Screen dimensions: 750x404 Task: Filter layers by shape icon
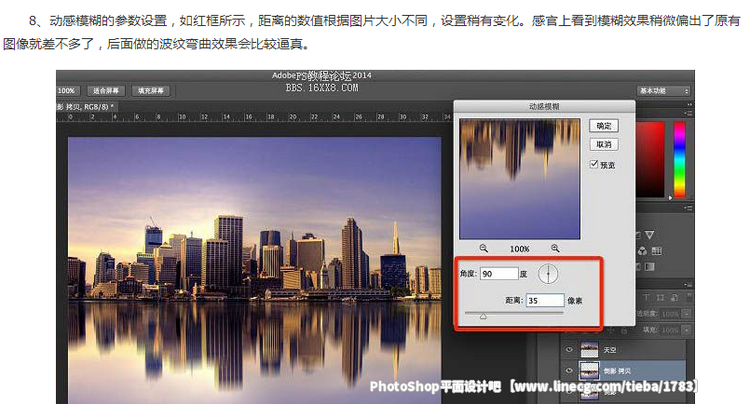(x=660, y=297)
